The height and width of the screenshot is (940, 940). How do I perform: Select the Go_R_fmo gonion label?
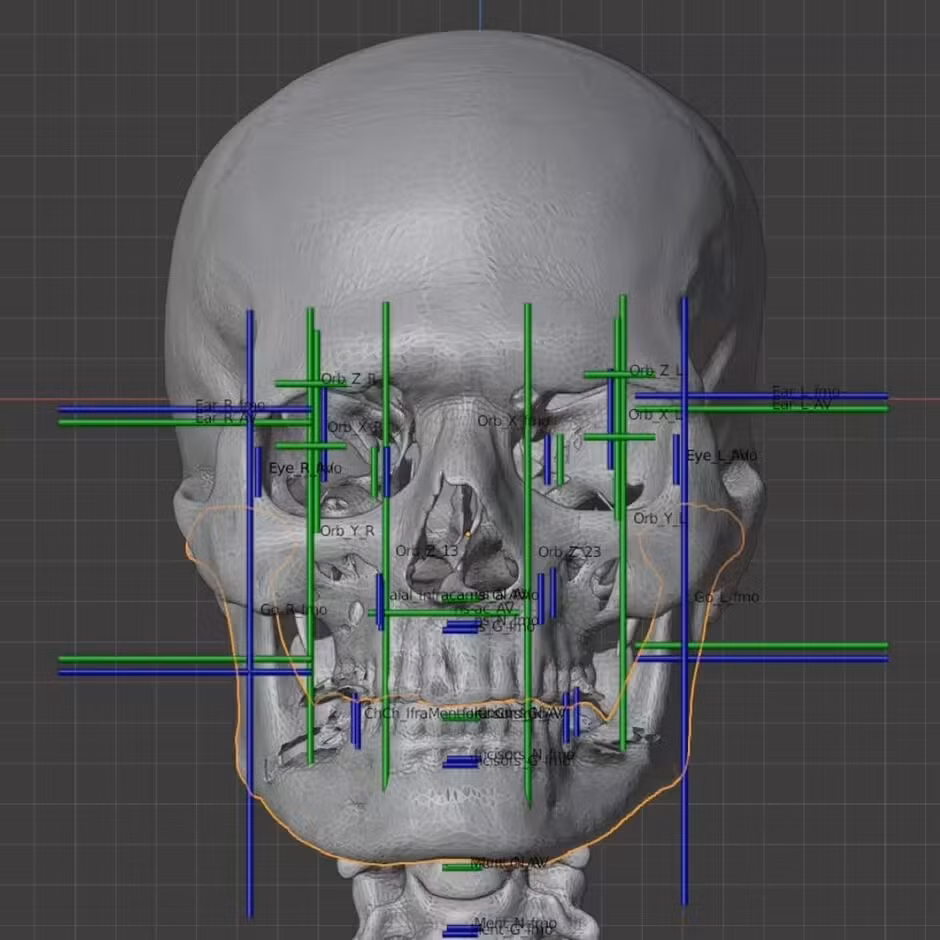[x=293, y=609]
